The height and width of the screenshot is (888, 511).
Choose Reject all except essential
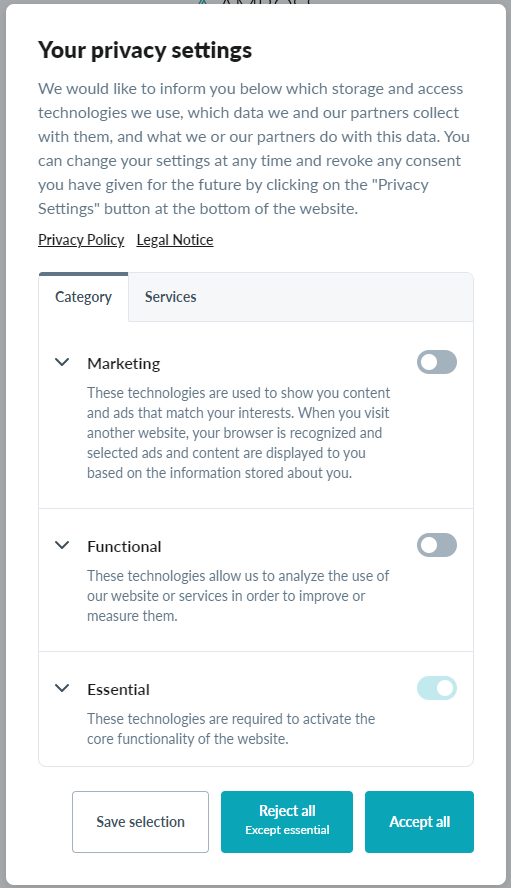pos(287,822)
